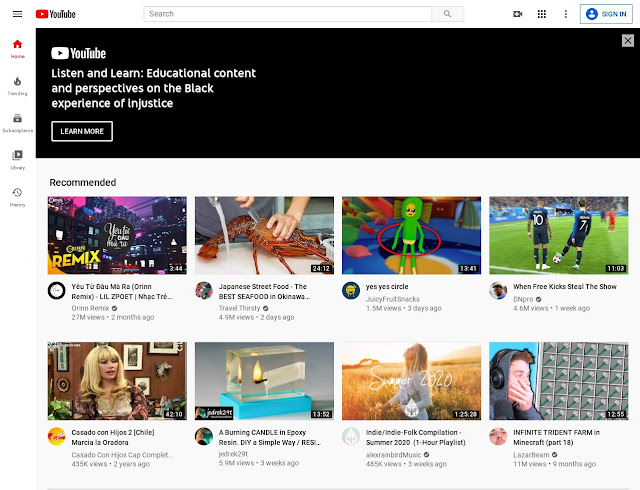Open the Burning Candle epoxy thumbnail

pos(264,381)
